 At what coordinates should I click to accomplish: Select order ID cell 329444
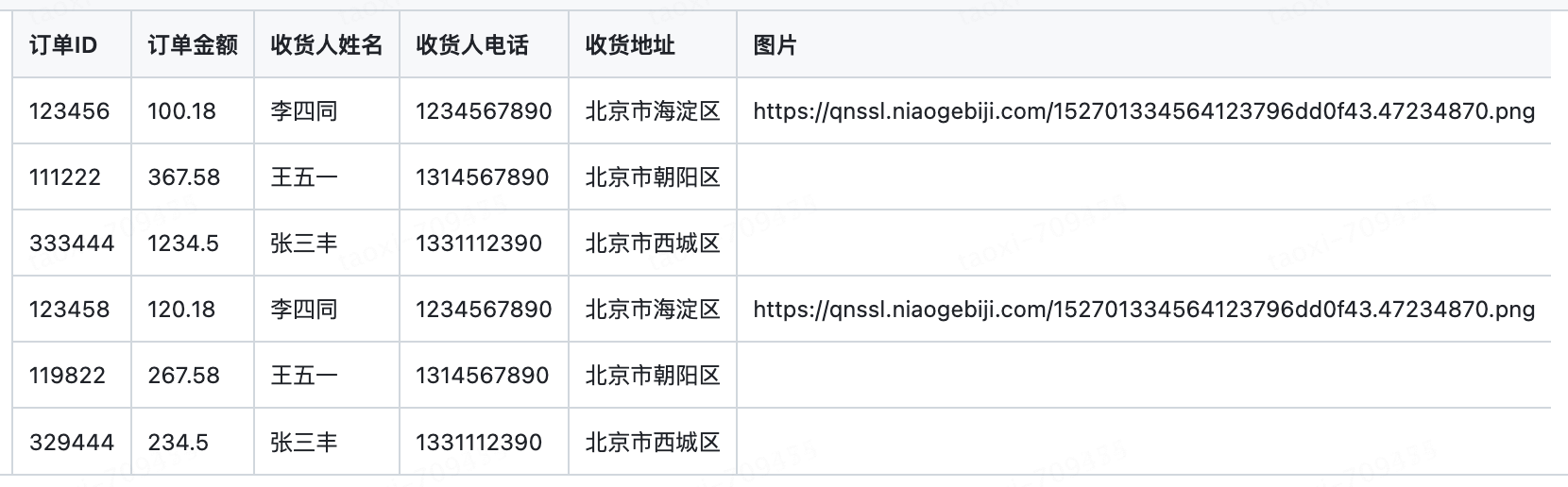click(72, 443)
